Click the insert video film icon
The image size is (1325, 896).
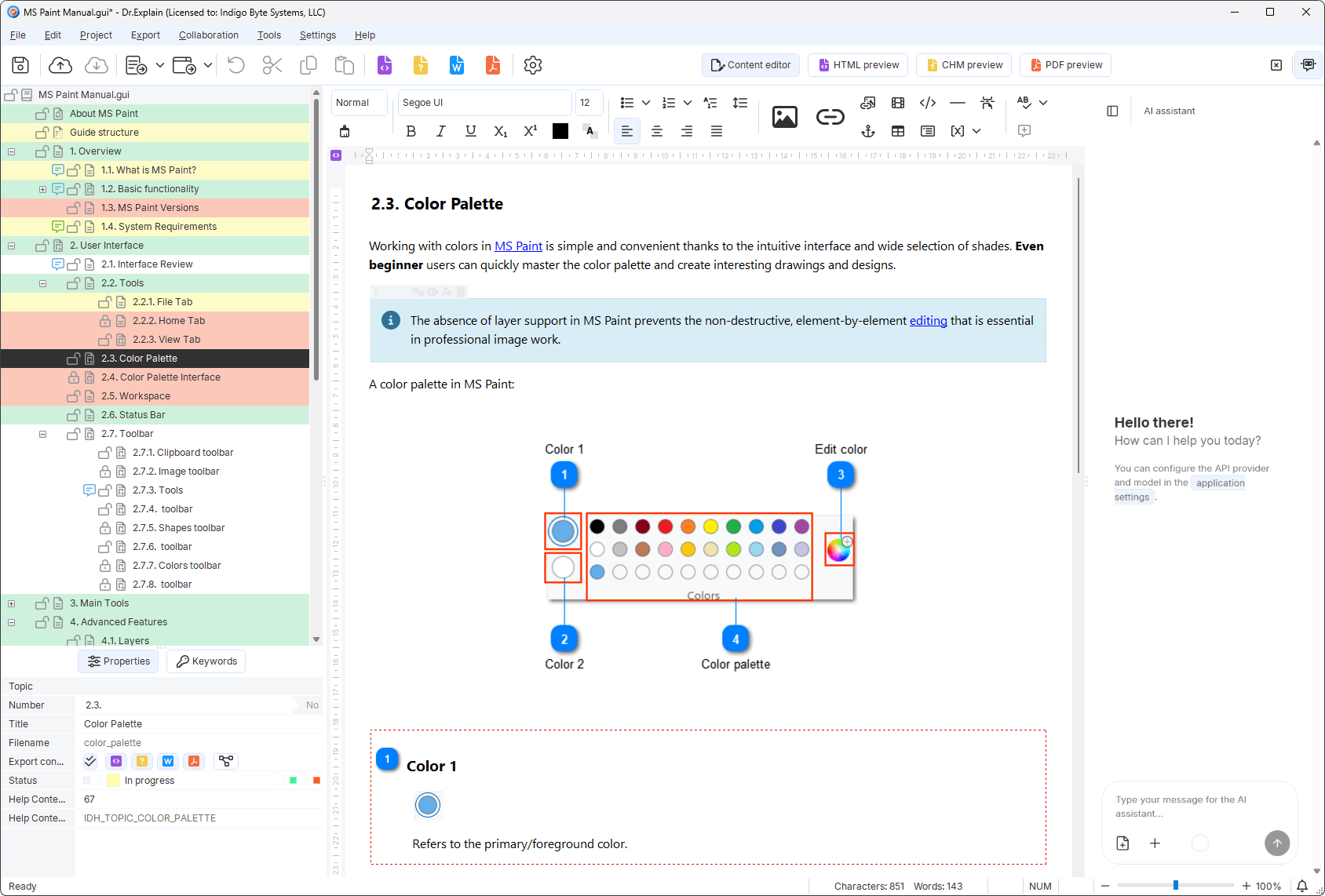click(898, 103)
